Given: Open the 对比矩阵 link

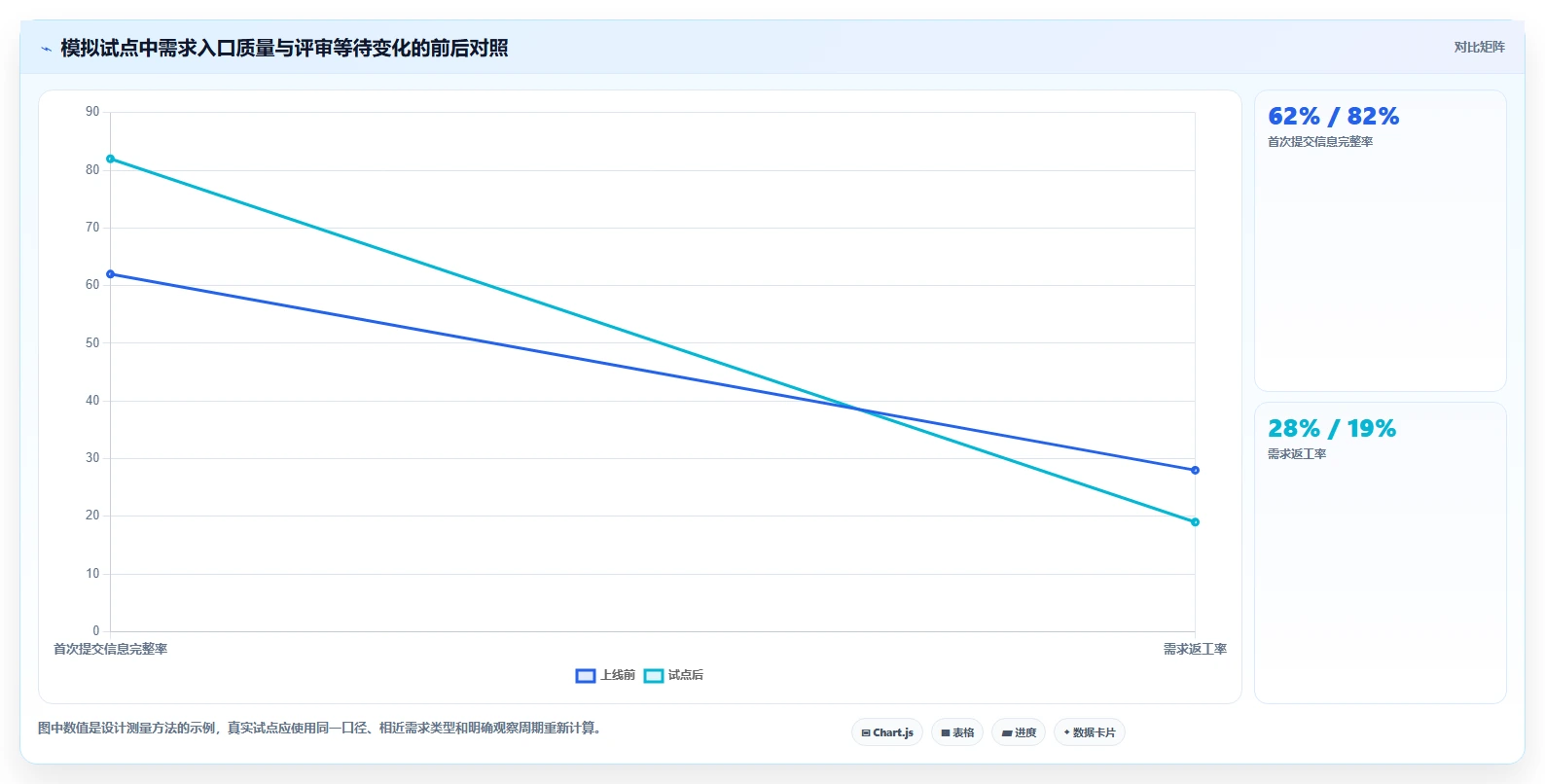Looking at the screenshot, I should point(1479,47).
